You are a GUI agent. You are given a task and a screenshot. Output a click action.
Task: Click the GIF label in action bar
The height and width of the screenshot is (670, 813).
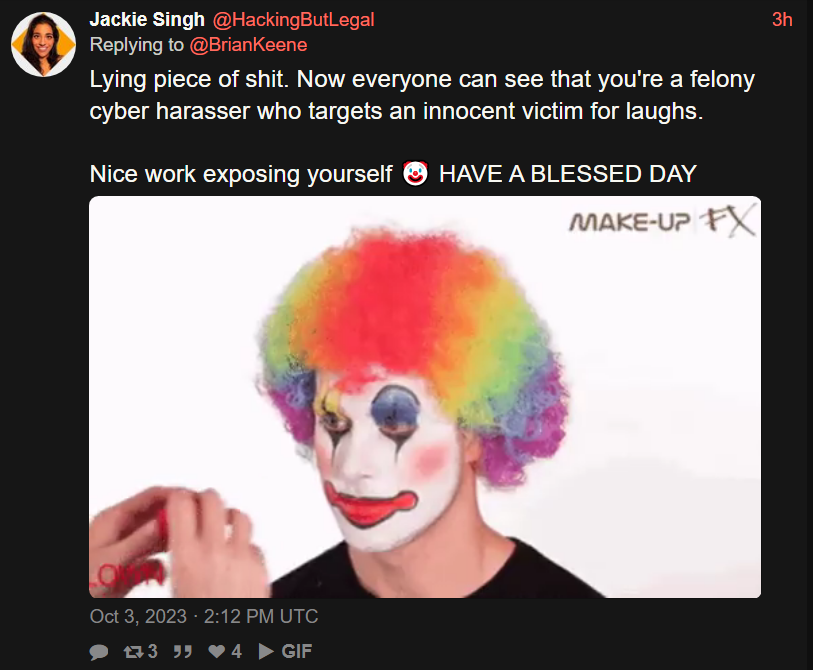tap(297, 651)
